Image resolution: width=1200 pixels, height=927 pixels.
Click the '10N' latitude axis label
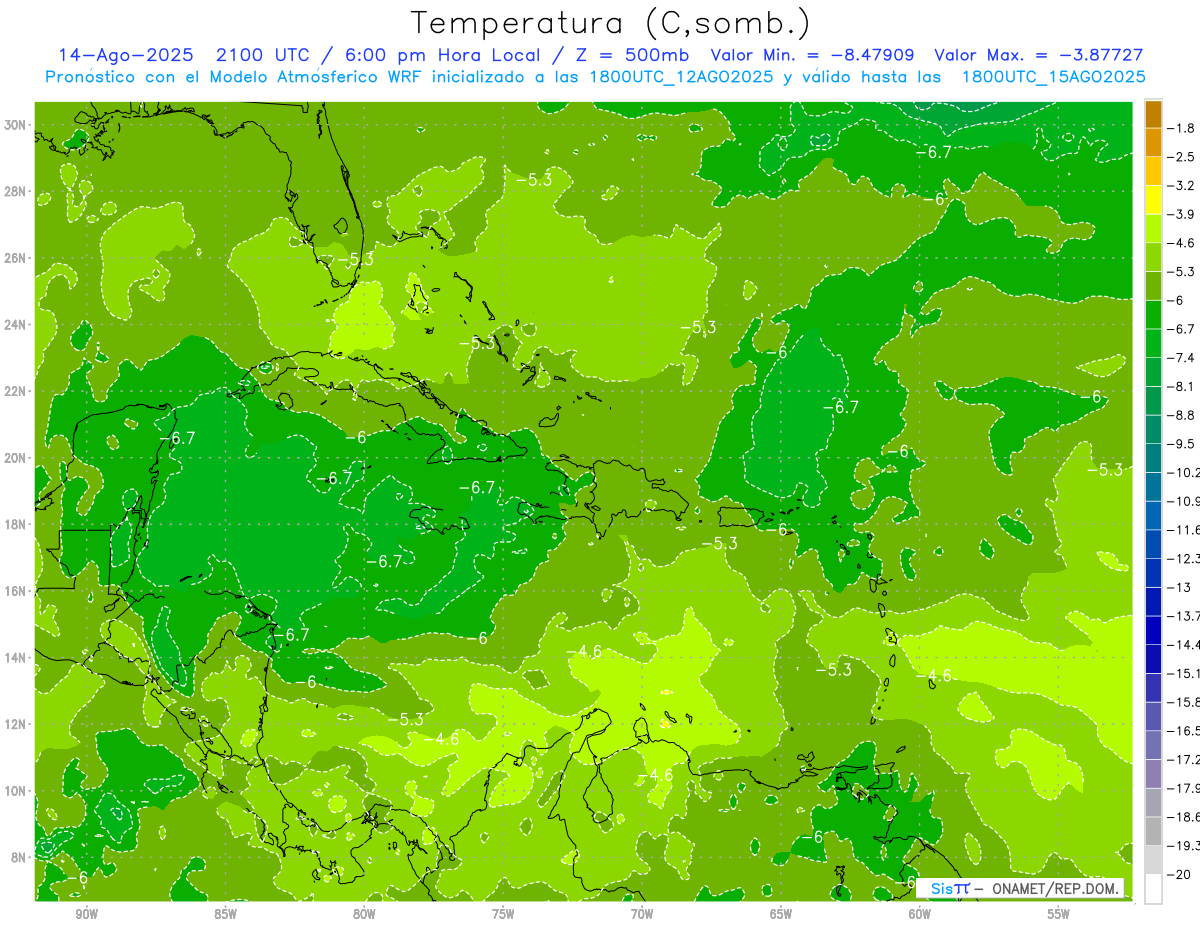click(16, 791)
